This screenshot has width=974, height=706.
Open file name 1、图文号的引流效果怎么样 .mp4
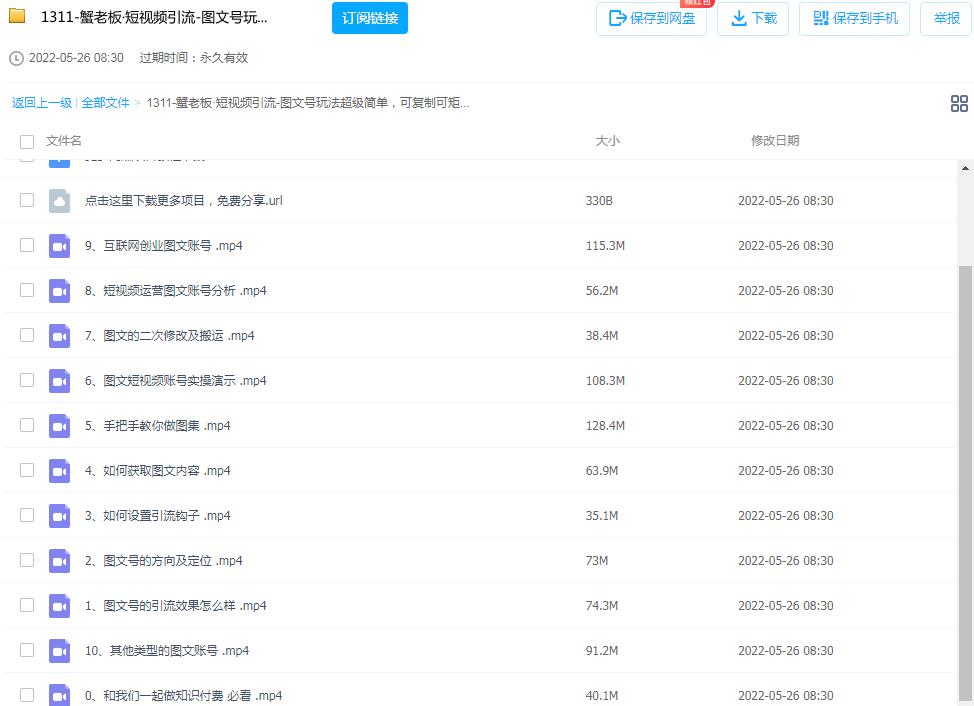tap(176, 606)
